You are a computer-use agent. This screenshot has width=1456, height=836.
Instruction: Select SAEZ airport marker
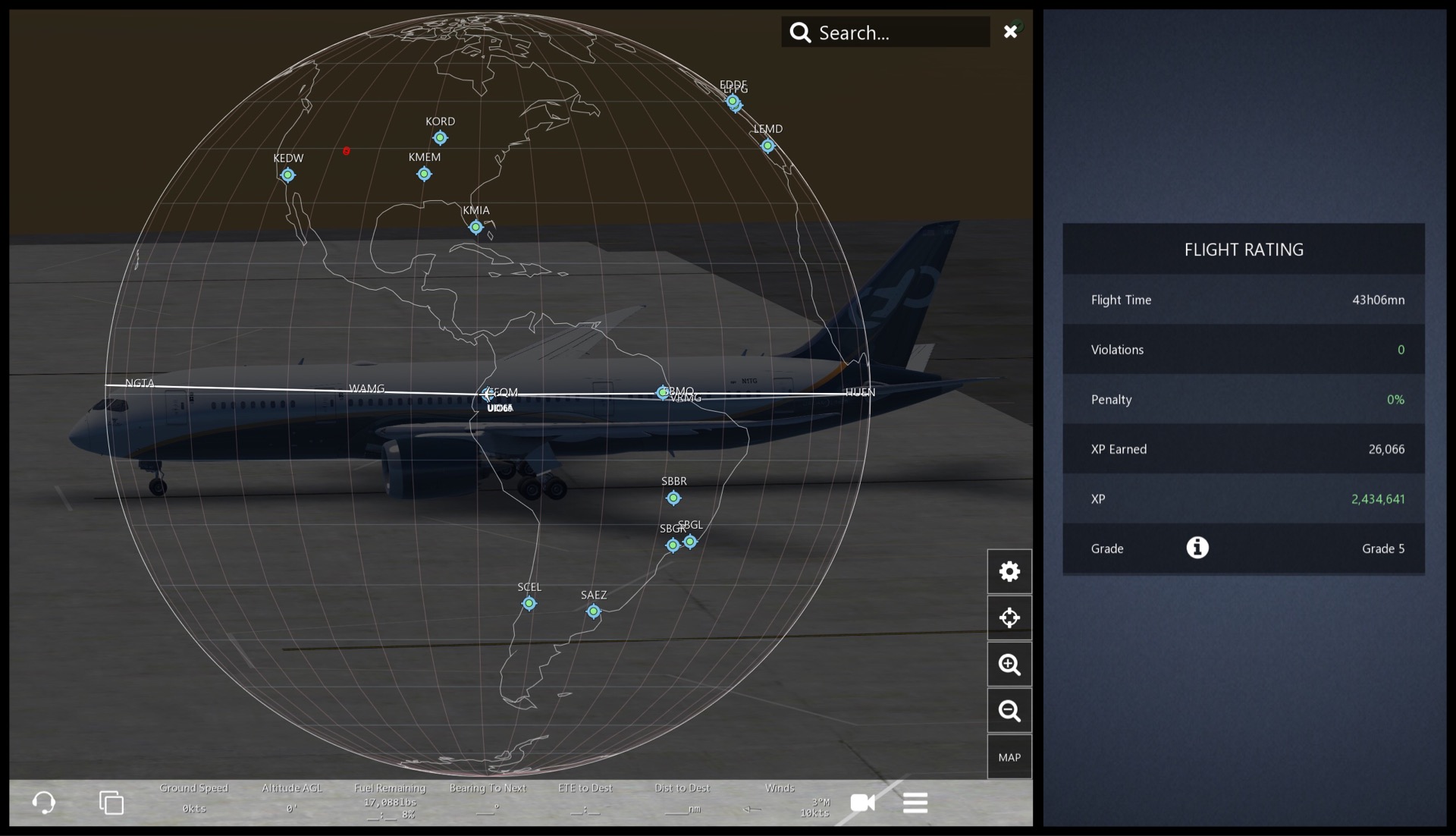(594, 611)
